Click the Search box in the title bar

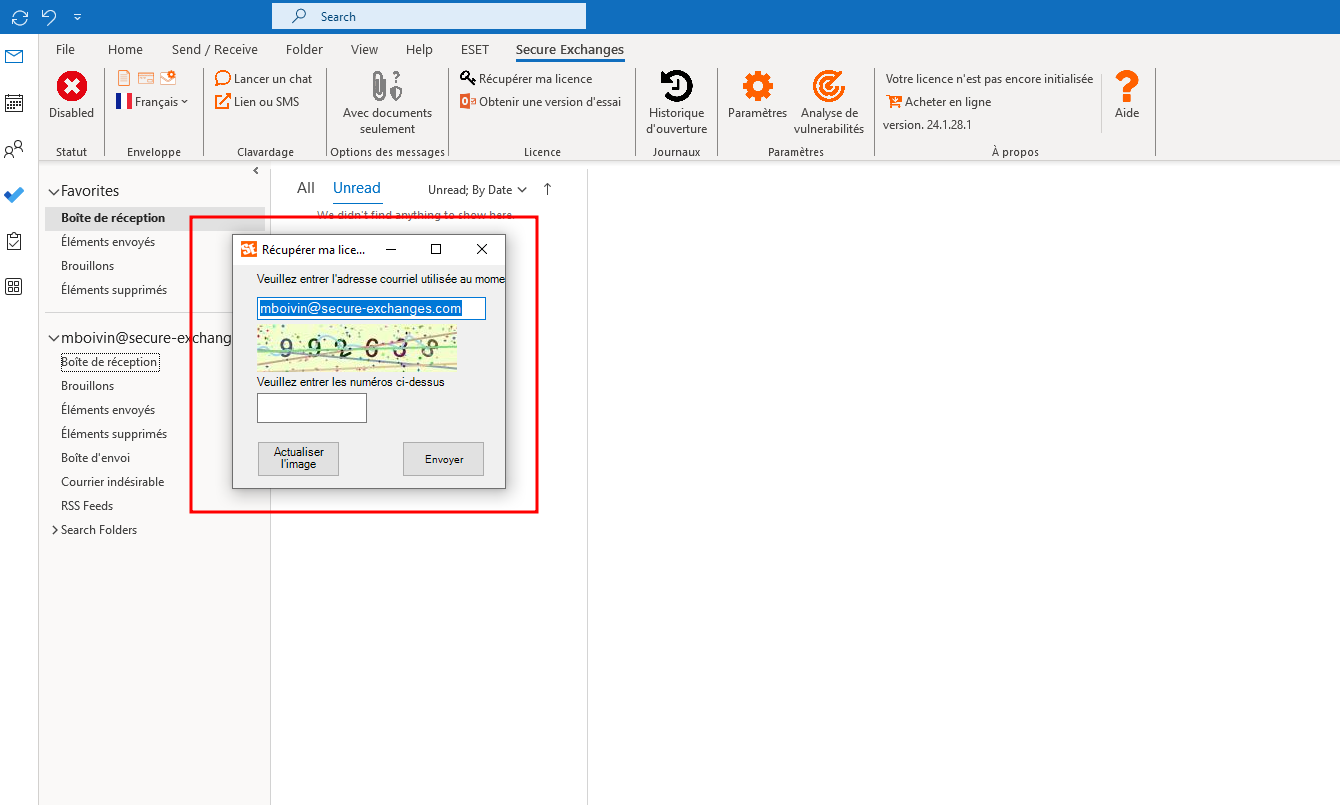(429, 16)
